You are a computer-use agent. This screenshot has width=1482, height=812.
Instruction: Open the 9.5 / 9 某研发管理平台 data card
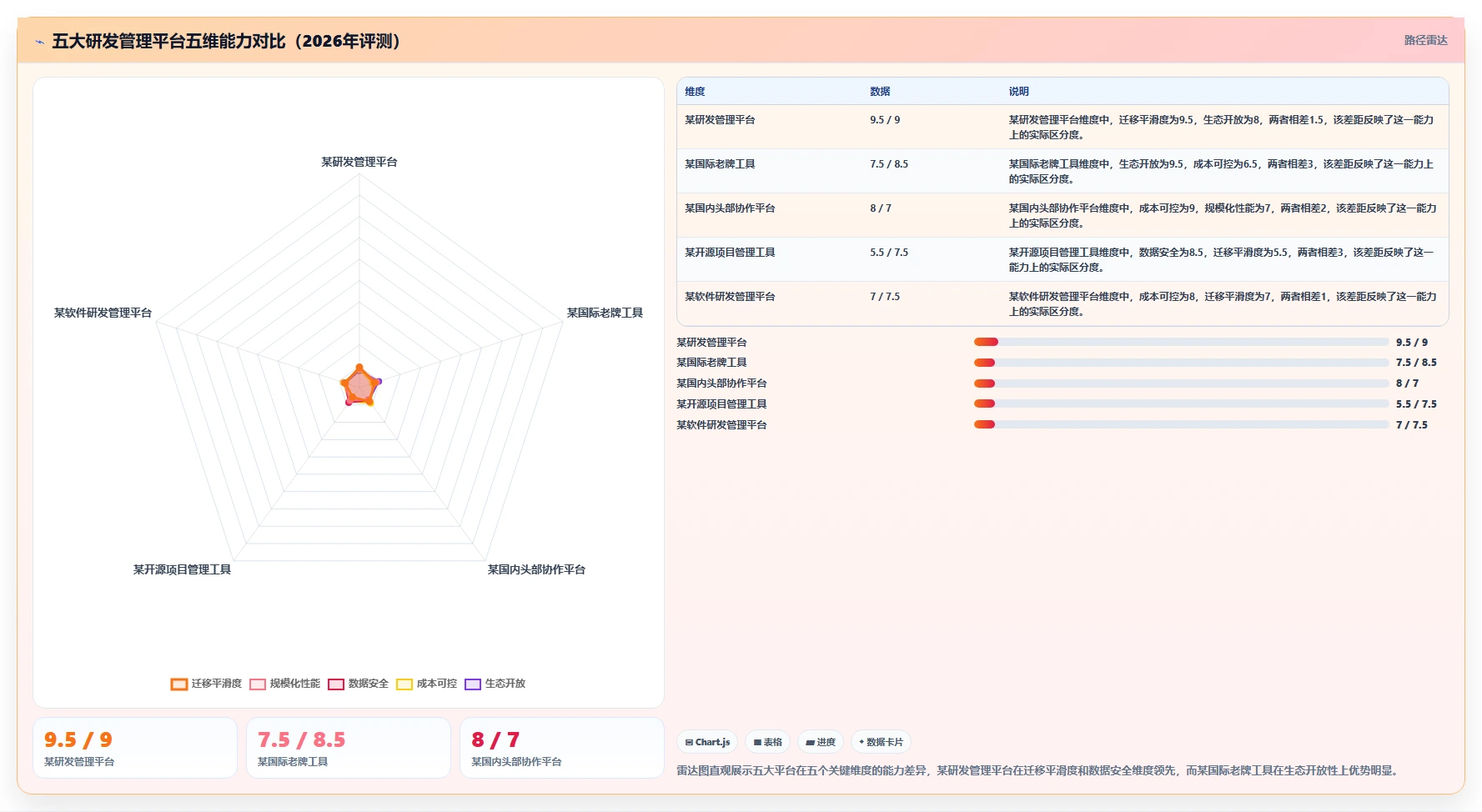tap(135, 748)
